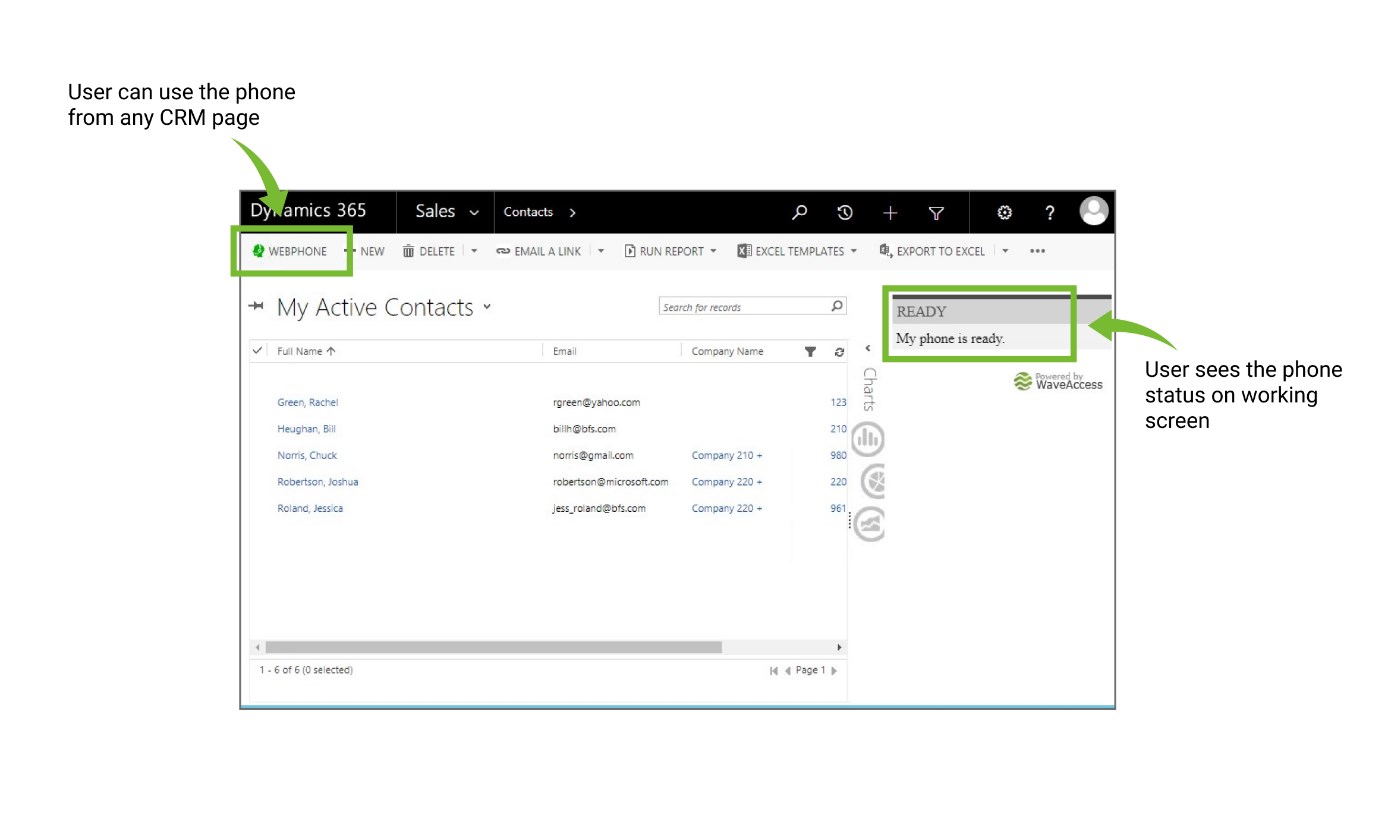Click EXPORT TO EXCEL
The width and height of the screenshot is (1388, 837).
tap(933, 251)
